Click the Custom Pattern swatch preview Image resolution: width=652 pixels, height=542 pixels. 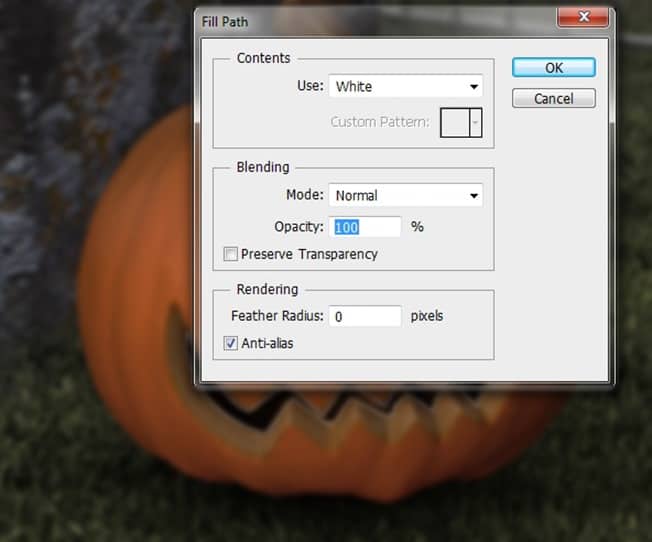455,122
